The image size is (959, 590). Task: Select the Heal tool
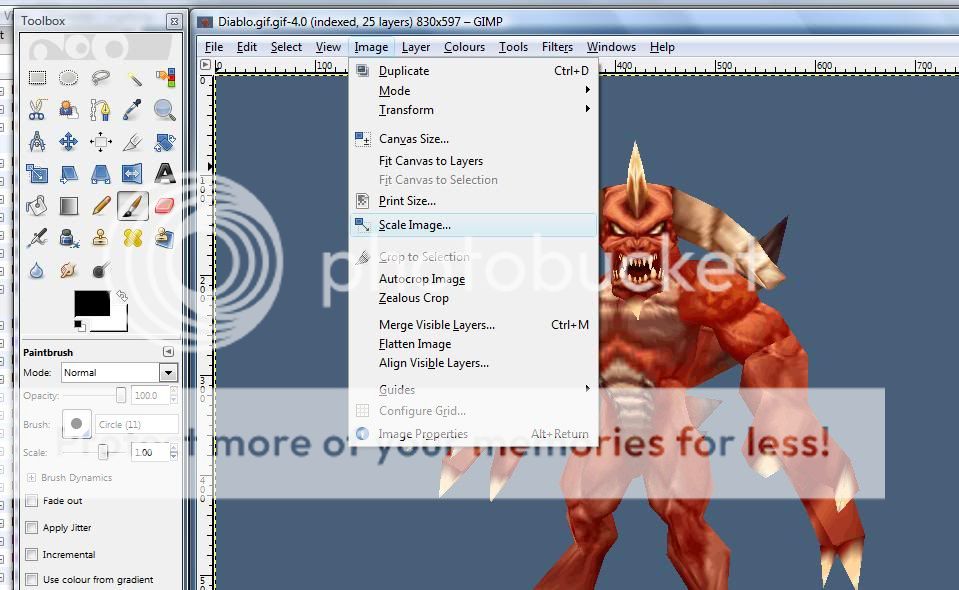click(133, 237)
